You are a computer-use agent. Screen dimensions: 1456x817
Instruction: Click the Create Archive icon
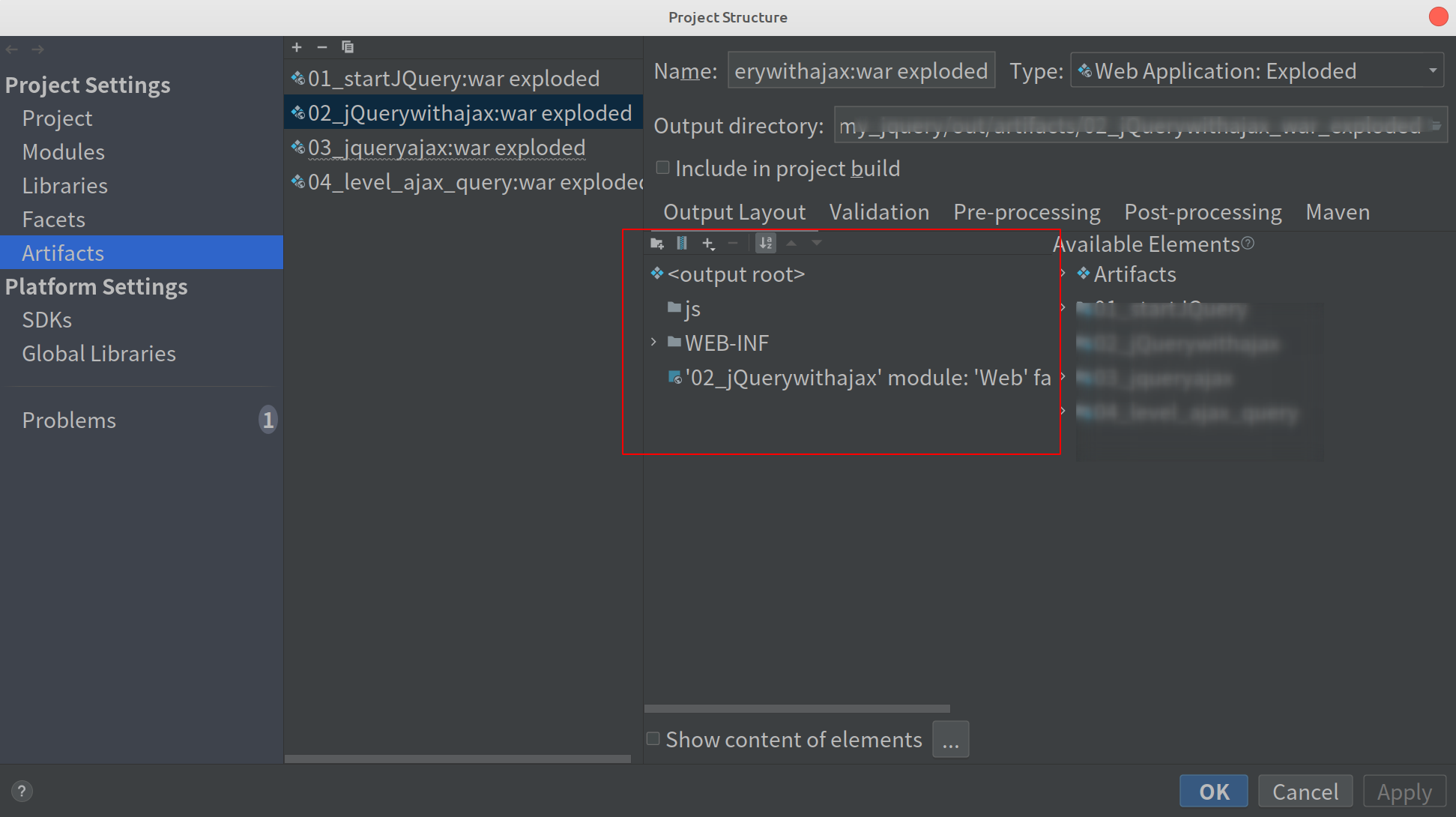click(682, 243)
